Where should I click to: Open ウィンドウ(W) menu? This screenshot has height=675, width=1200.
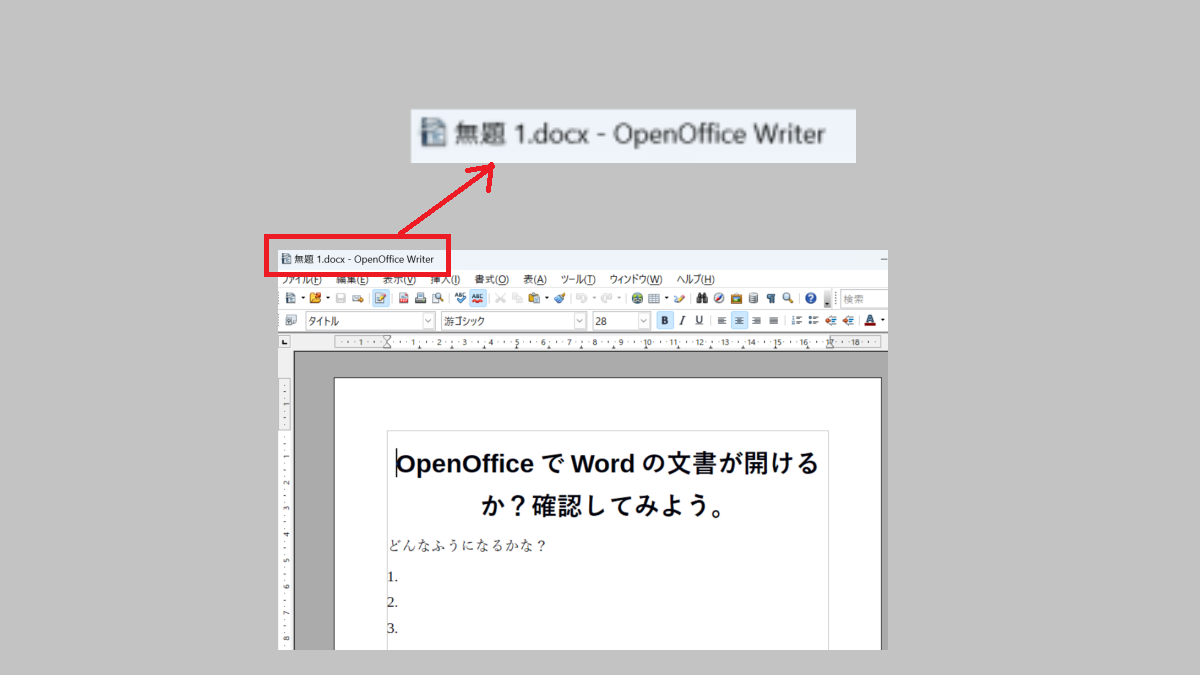(x=636, y=280)
